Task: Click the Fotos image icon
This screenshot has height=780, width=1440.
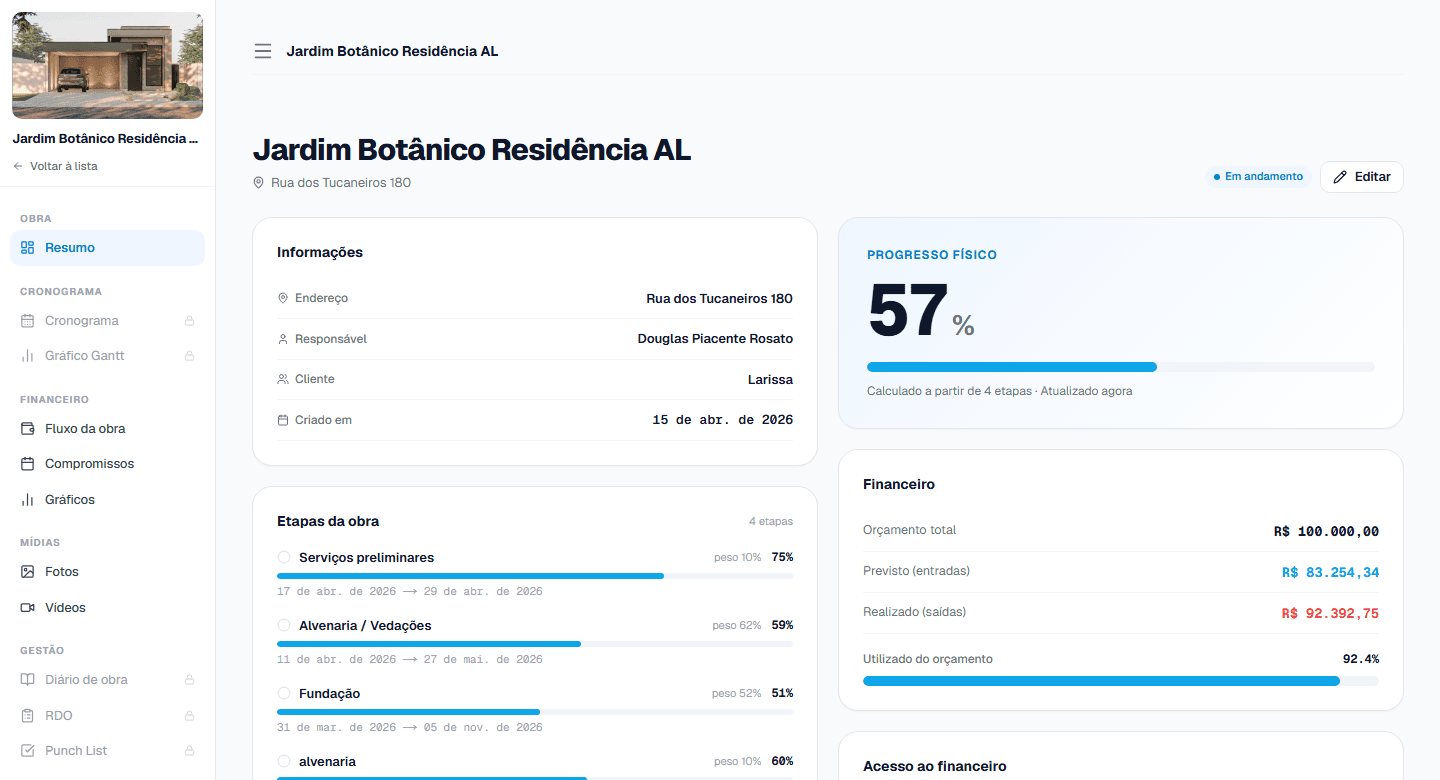Action: [28, 572]
